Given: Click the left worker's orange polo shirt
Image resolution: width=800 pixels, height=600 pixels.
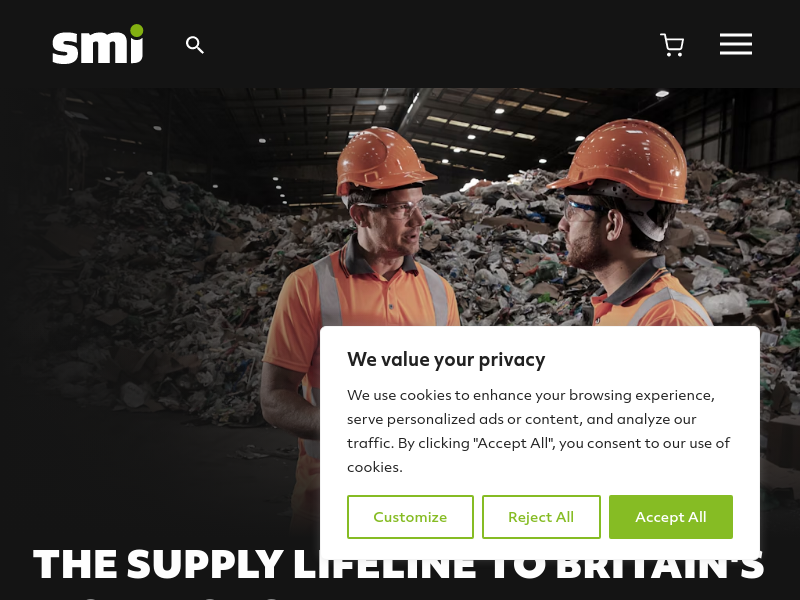Looking at the screenshot, I should pyautogui.click(x=357, y=306).
